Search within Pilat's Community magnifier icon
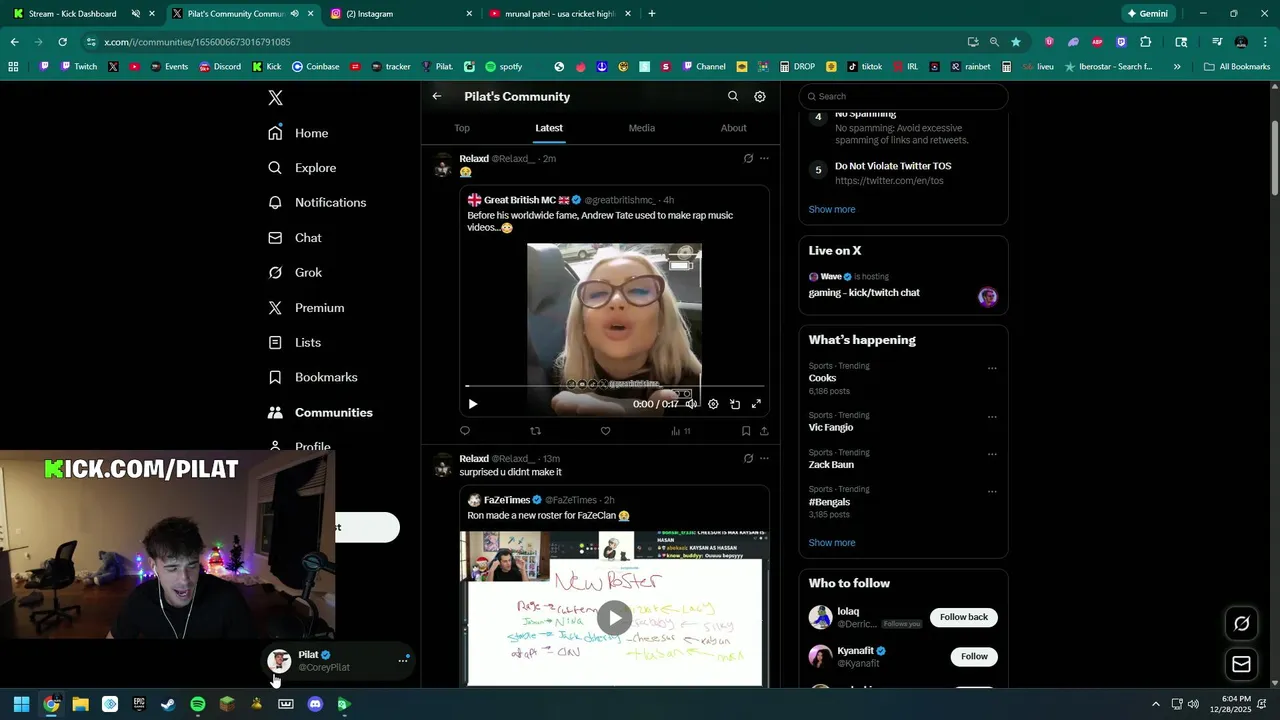 (x=733, y=96)
